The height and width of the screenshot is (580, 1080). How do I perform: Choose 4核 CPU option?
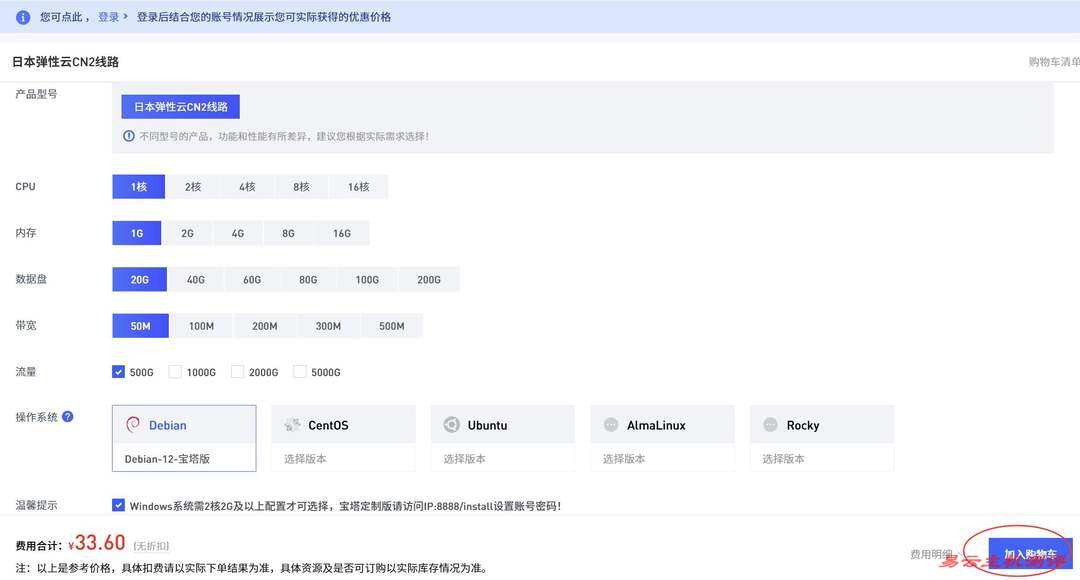point(247,187)
